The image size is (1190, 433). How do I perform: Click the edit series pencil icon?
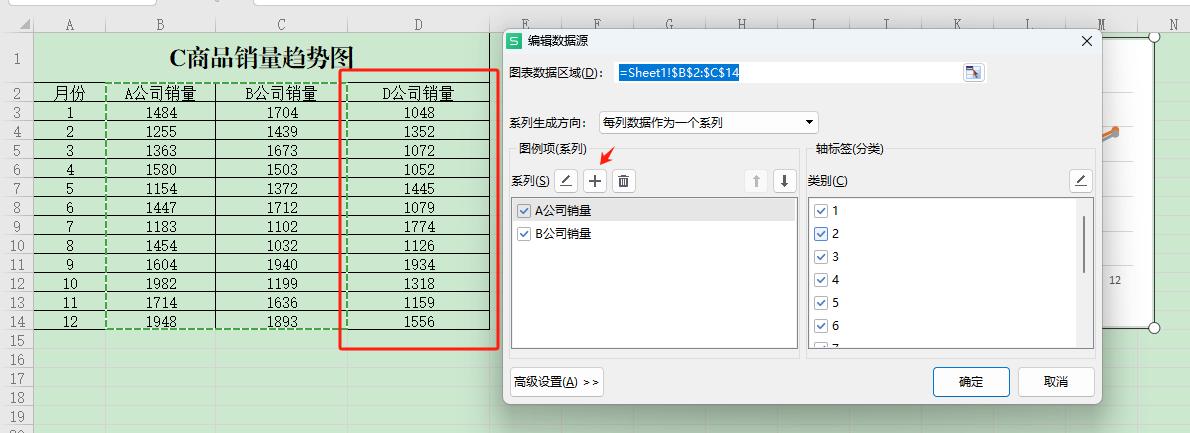[x=566, y=180]
